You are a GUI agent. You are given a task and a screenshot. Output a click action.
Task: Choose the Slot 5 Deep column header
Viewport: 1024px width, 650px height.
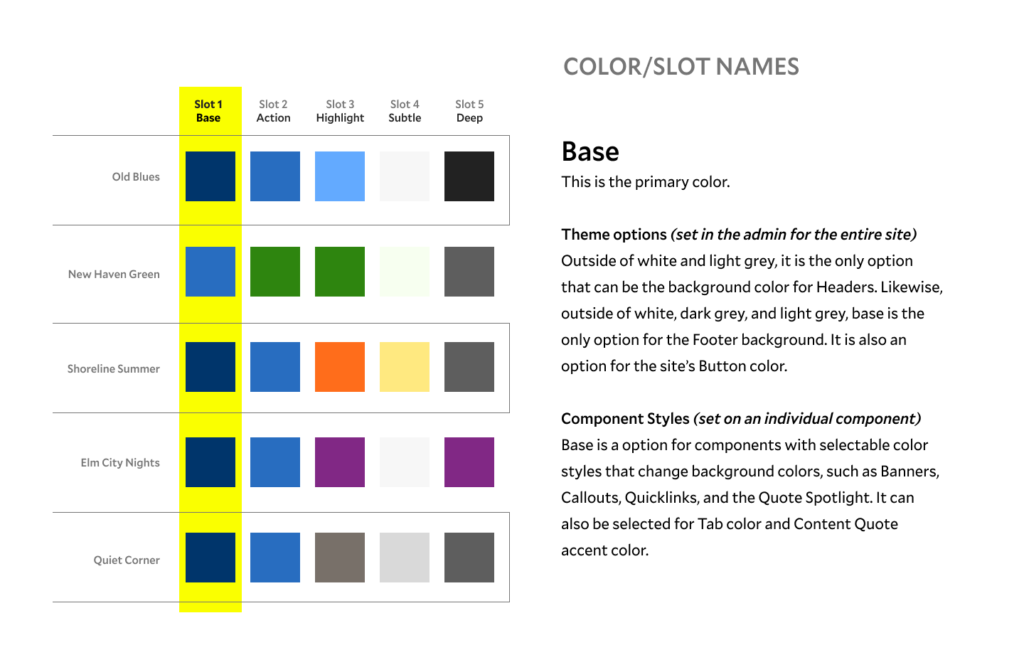click(x=469, y=111)
